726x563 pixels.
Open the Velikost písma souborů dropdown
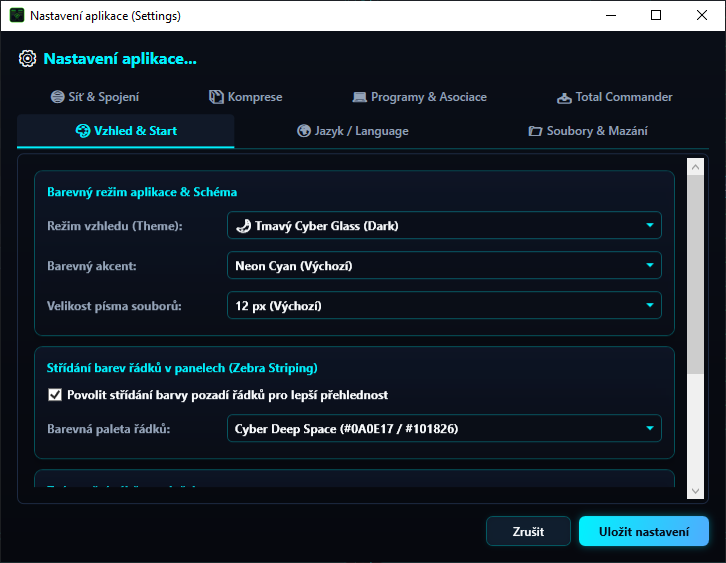point(444,305)
